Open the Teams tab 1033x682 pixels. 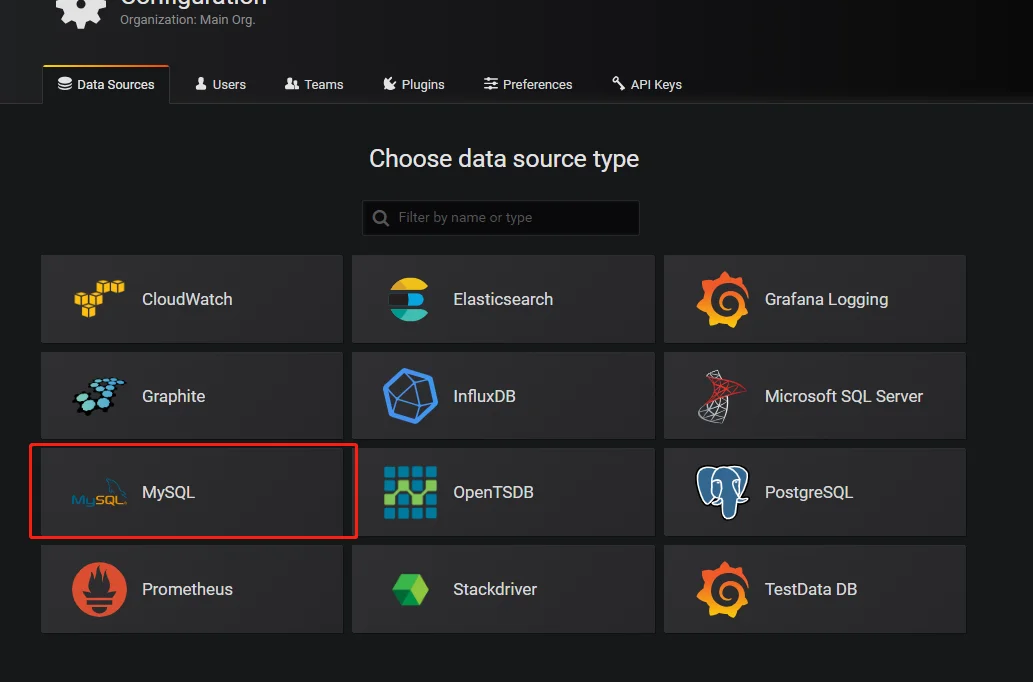314,84
